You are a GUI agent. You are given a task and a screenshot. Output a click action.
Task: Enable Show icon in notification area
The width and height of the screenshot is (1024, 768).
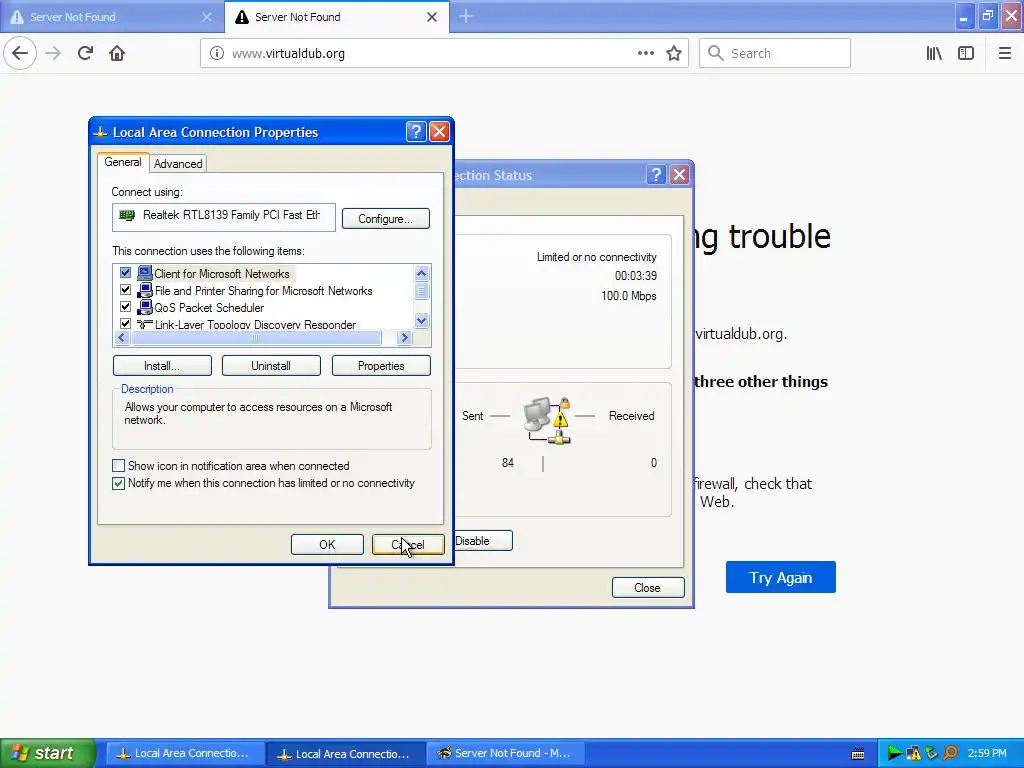coord(118,466)
